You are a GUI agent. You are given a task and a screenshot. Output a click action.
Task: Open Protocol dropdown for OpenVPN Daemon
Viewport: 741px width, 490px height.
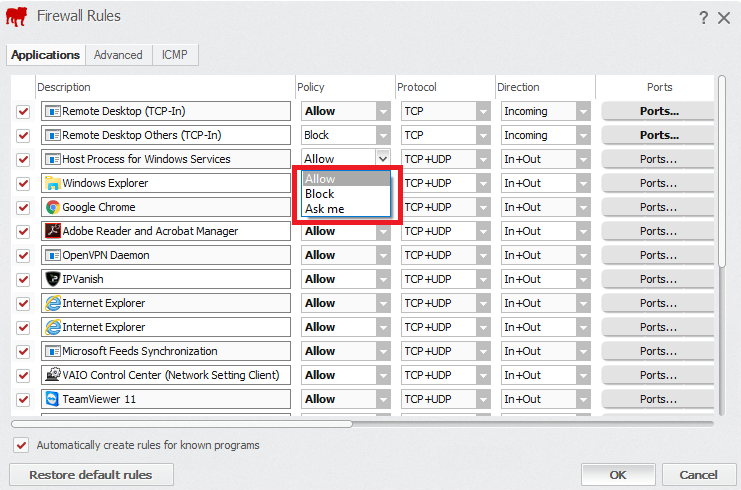click(483, 256)
